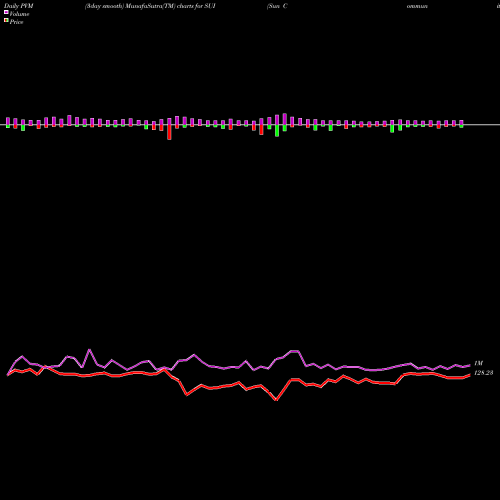
Task: Click the 'Daily PVM' title text
Action: point(19,6)
